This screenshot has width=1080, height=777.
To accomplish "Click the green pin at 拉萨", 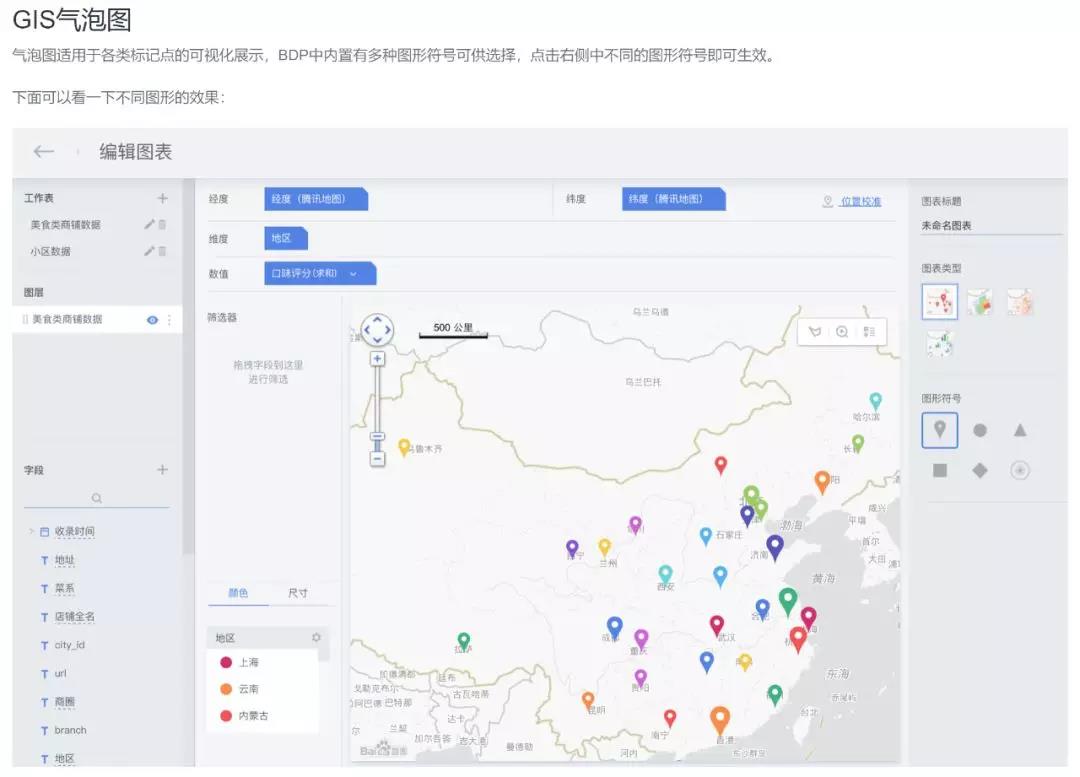I will click(464, 642).
